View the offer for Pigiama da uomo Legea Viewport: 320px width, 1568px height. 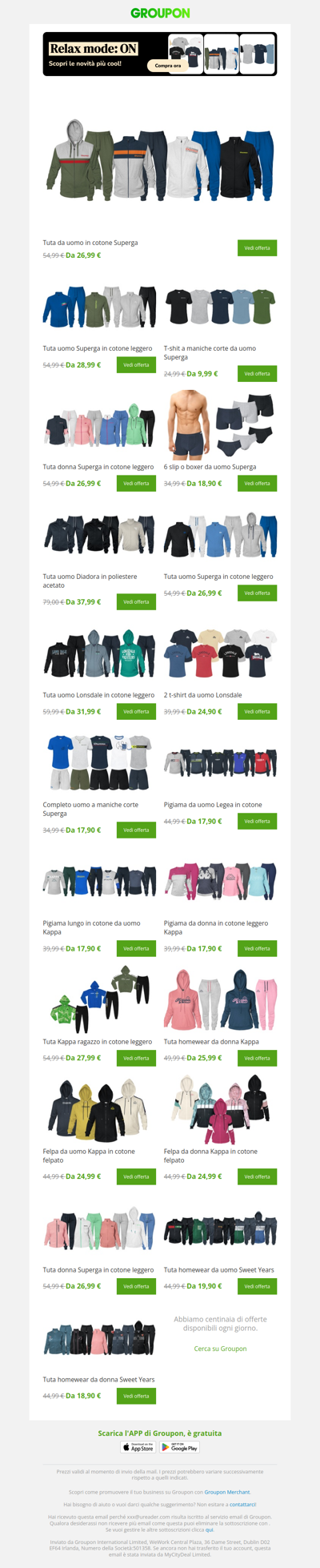point(257,822)
